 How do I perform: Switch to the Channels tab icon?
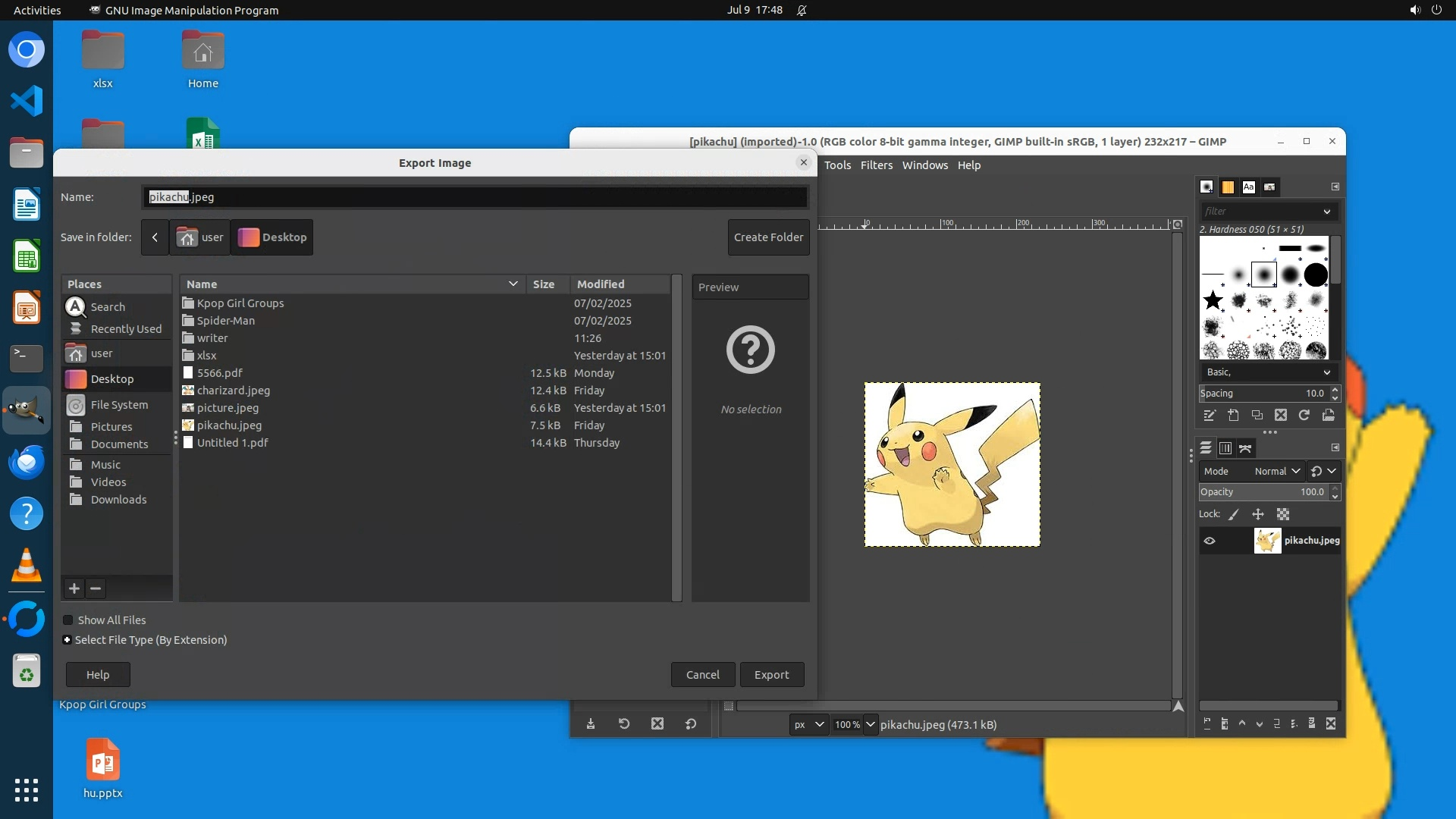(1225, 448)
